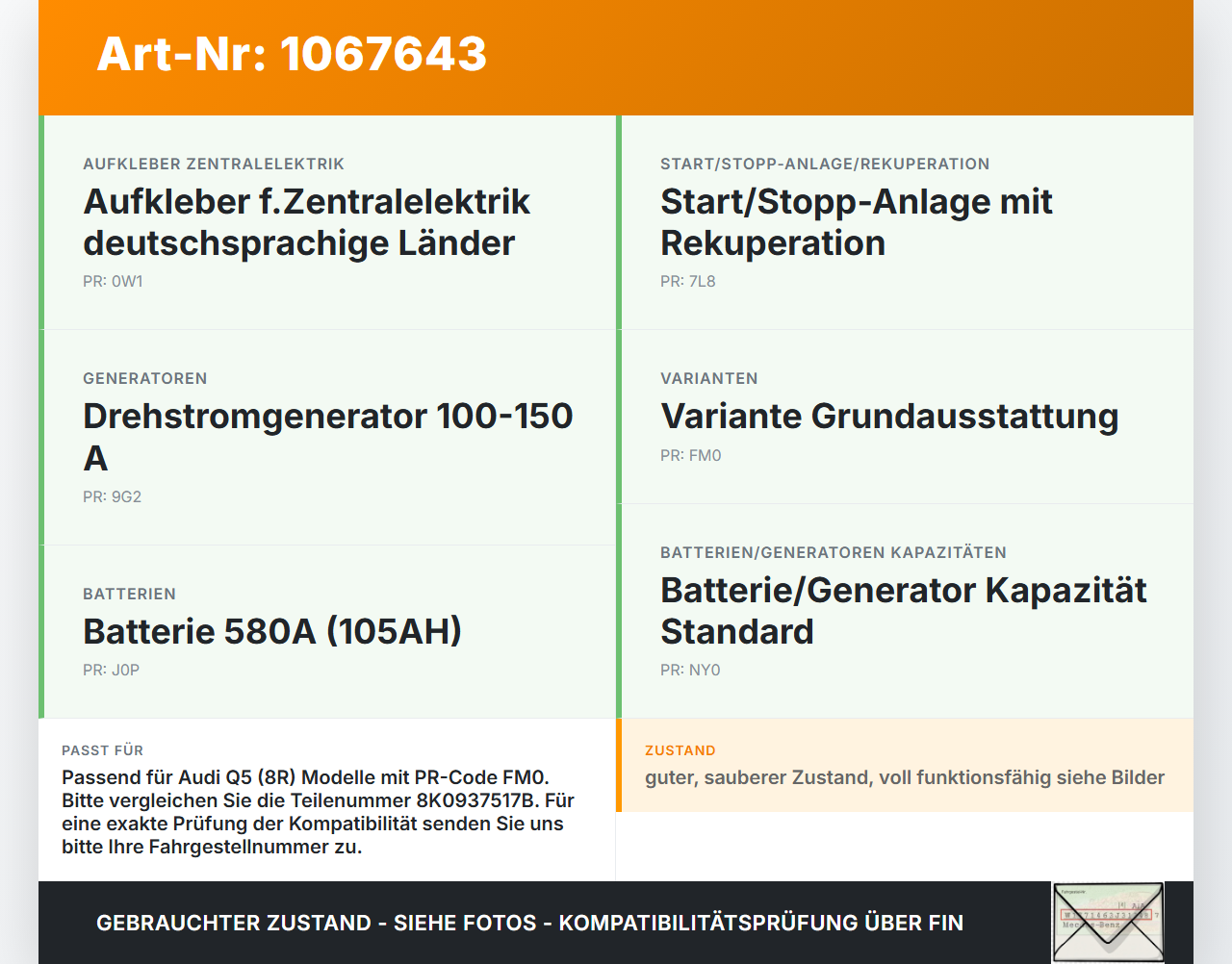The image size is (1232, 964).
Task: Click the PR: 9G2 code
Action: pos(113,497)
